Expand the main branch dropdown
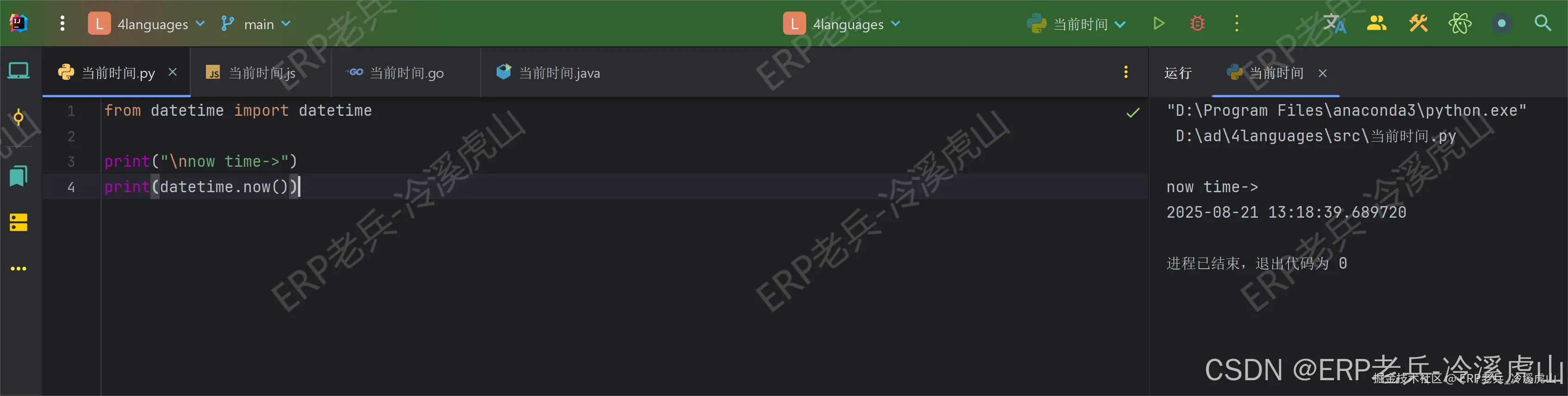1568x396 pixels. [255, 24]
